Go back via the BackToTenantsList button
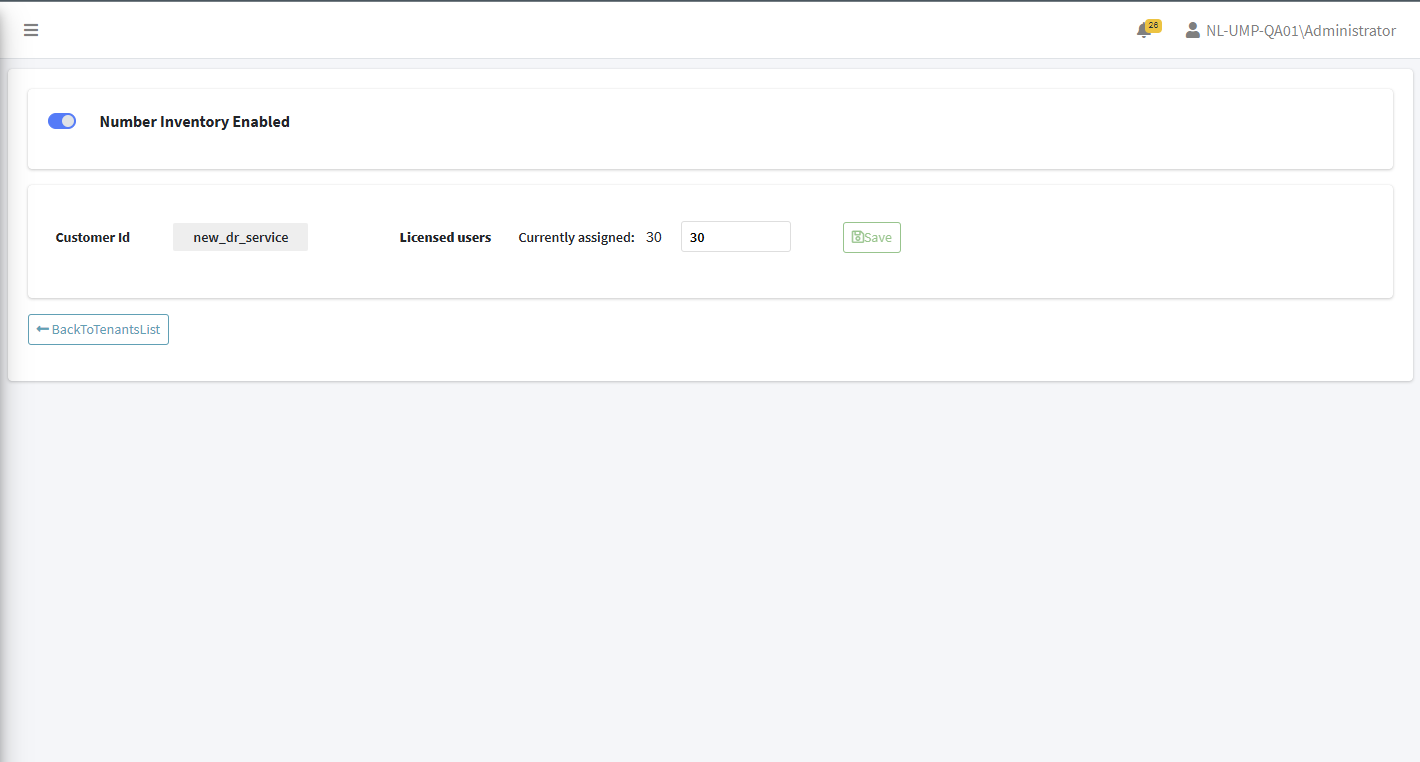The width and height of the screenshot is (1420, 762). pos(98,329)
